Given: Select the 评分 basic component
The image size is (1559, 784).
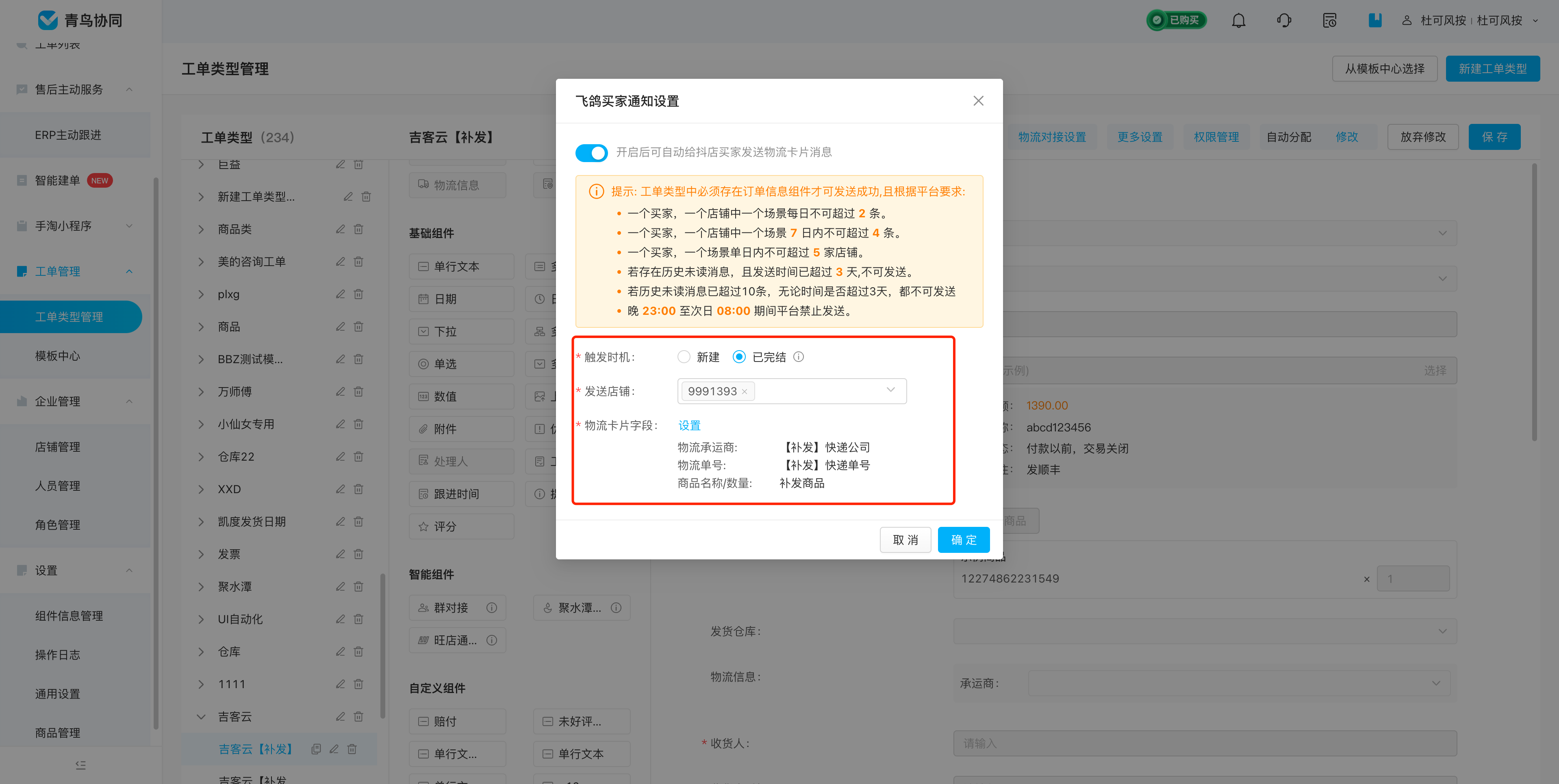Looking at the screenshot, I should (x=461, y=526).
